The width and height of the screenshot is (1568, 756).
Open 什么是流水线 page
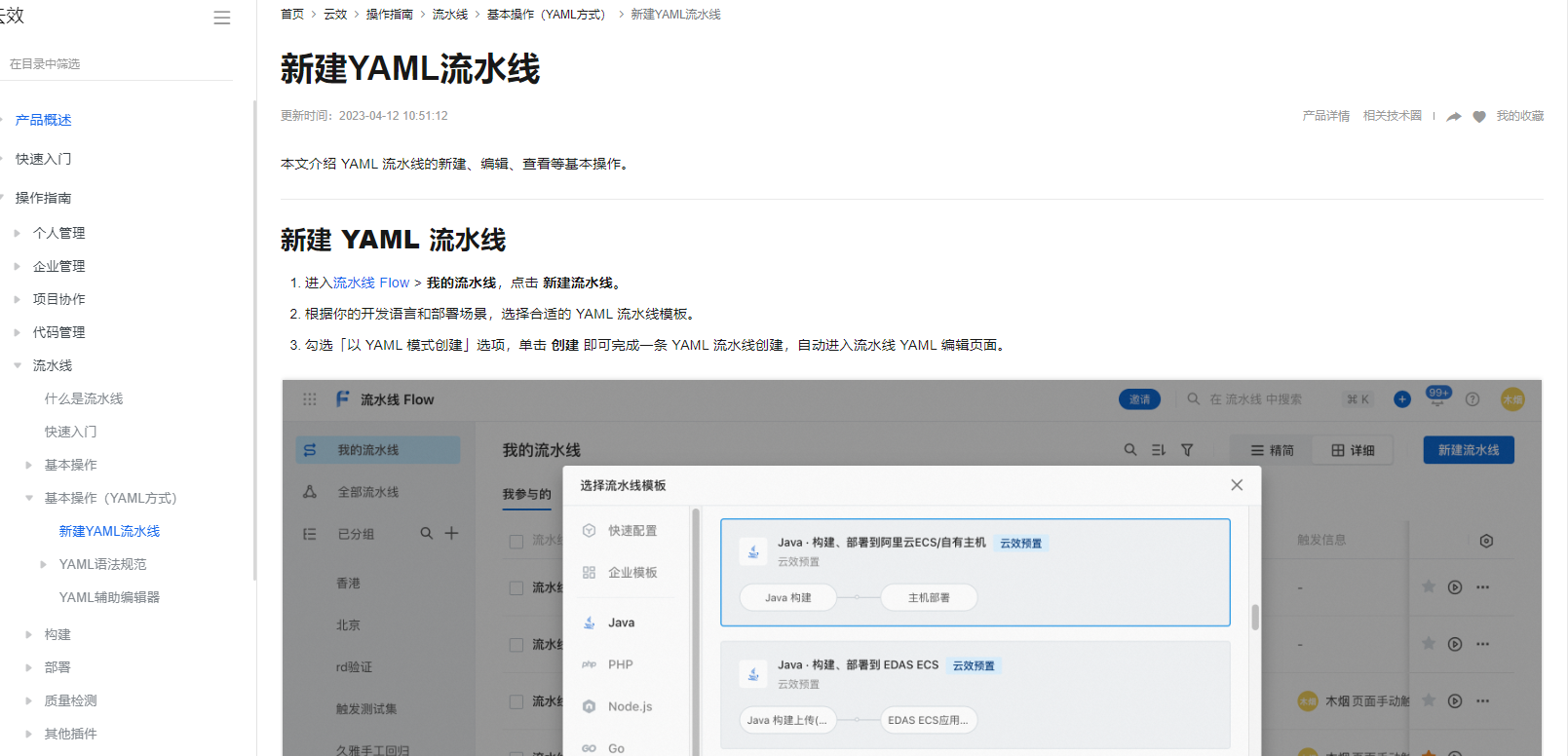84,398
